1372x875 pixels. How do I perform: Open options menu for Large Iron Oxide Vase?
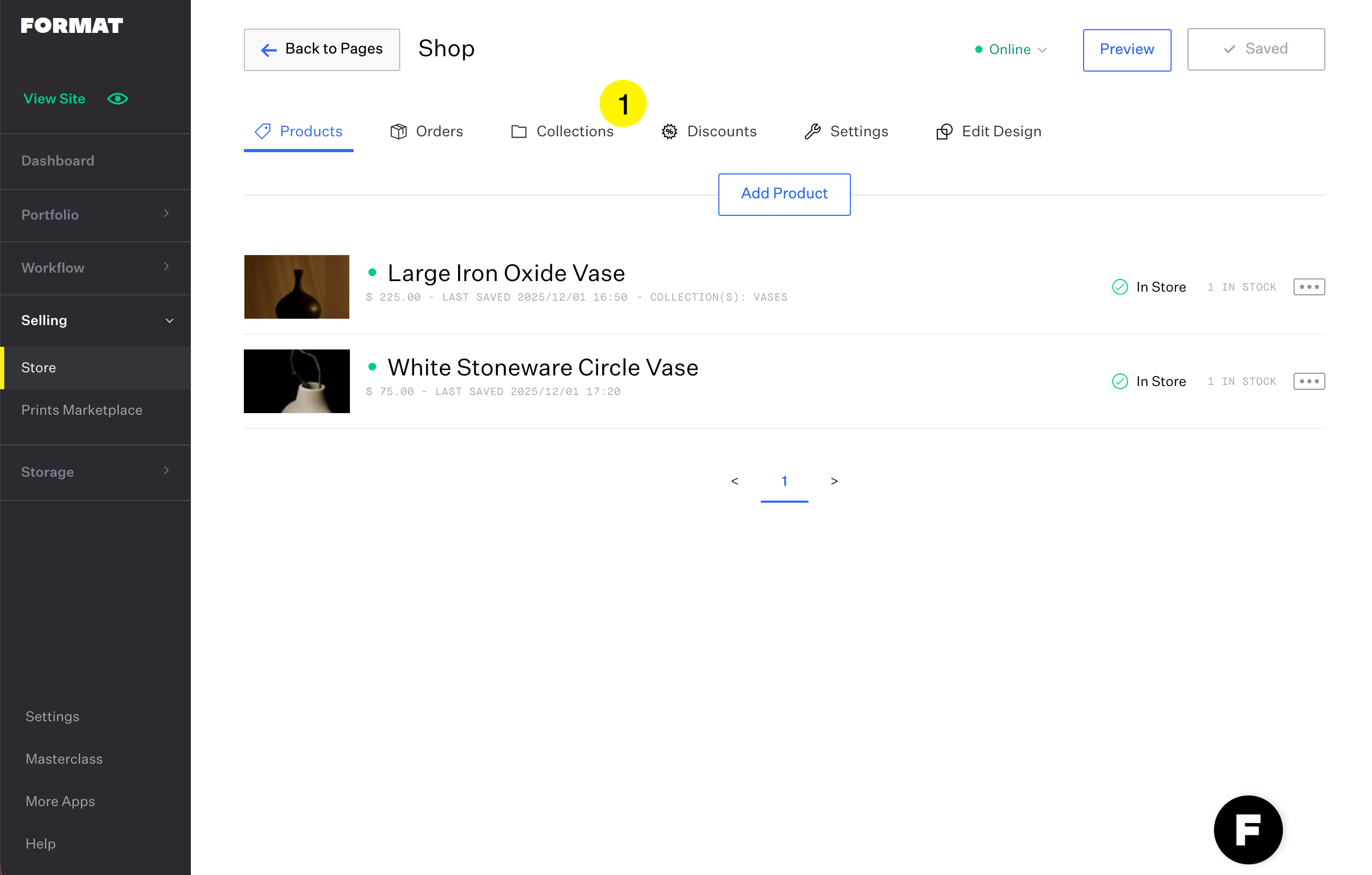tap(1309, 287)
